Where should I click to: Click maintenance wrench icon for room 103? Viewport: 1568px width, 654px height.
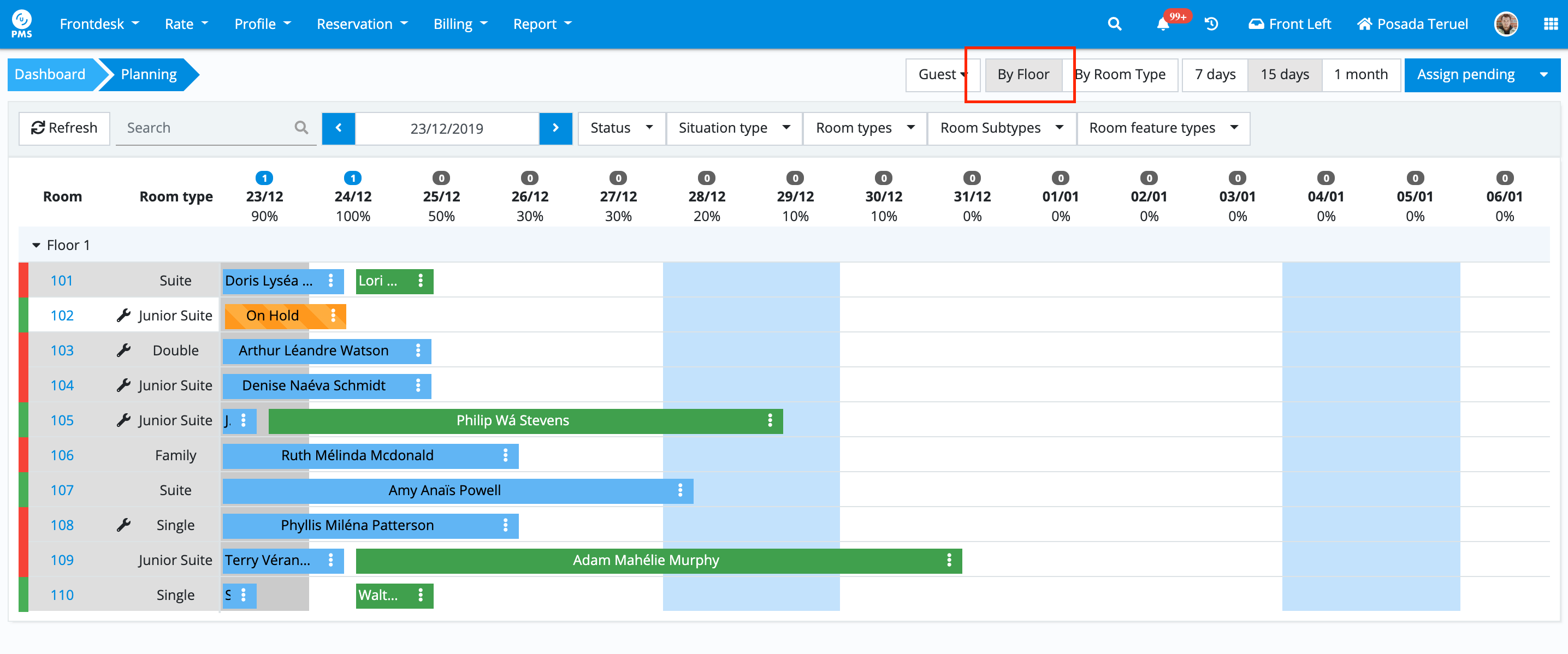coord(123,350)
